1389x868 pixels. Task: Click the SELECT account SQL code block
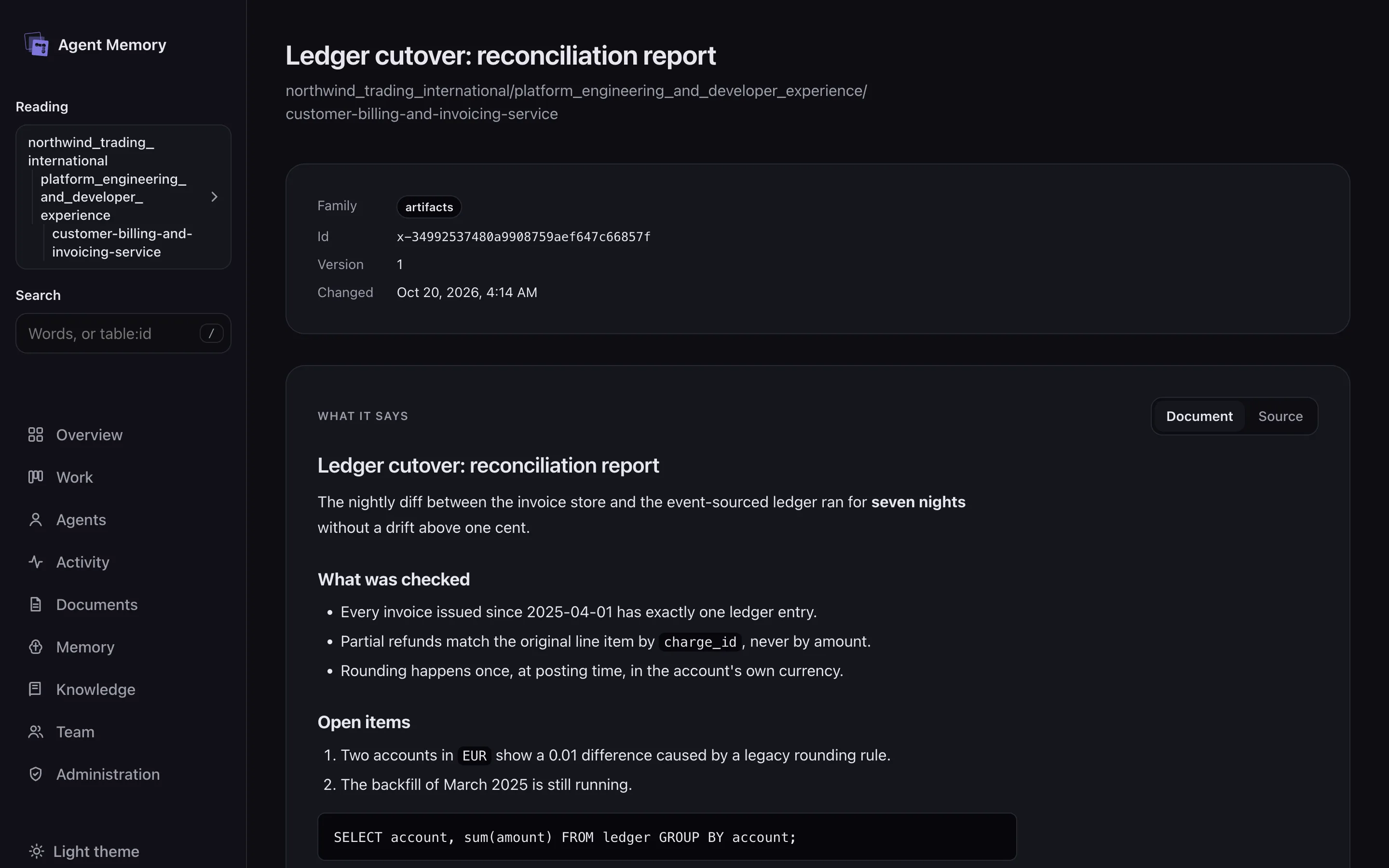click(667, 837)
